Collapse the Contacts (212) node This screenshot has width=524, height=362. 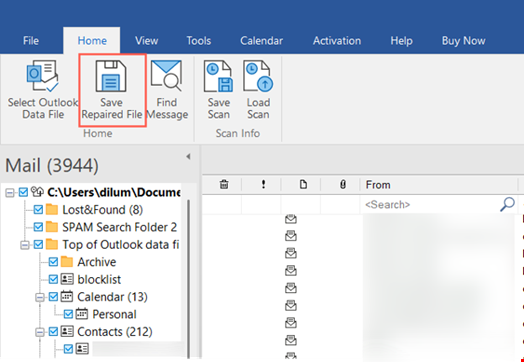(x=40, y=332)
